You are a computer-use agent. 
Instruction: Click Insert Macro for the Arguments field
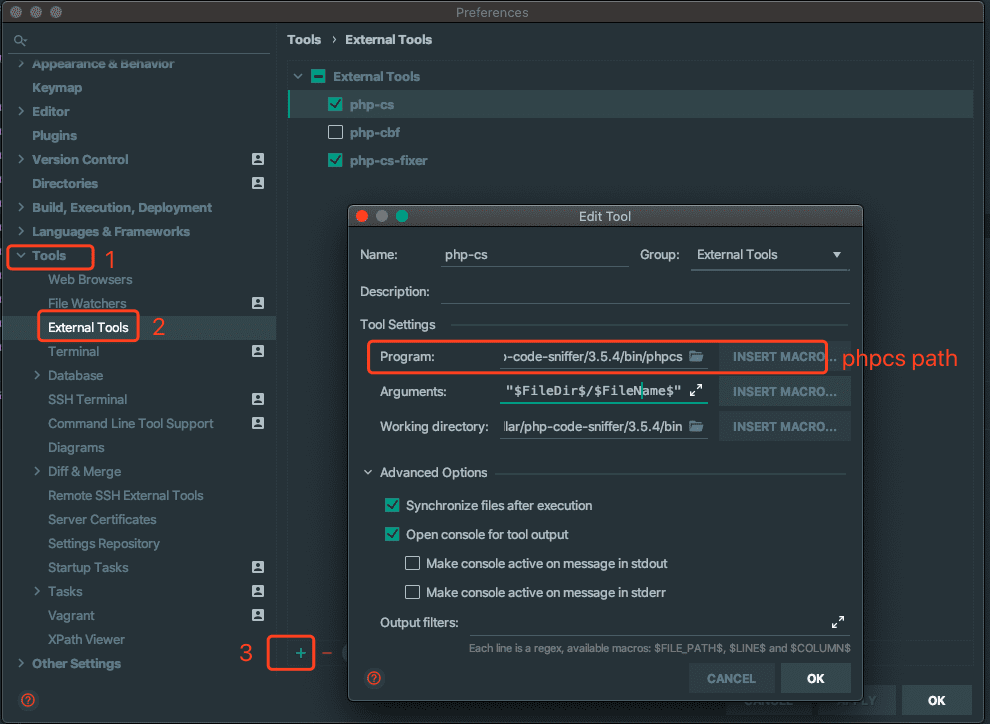785,391
